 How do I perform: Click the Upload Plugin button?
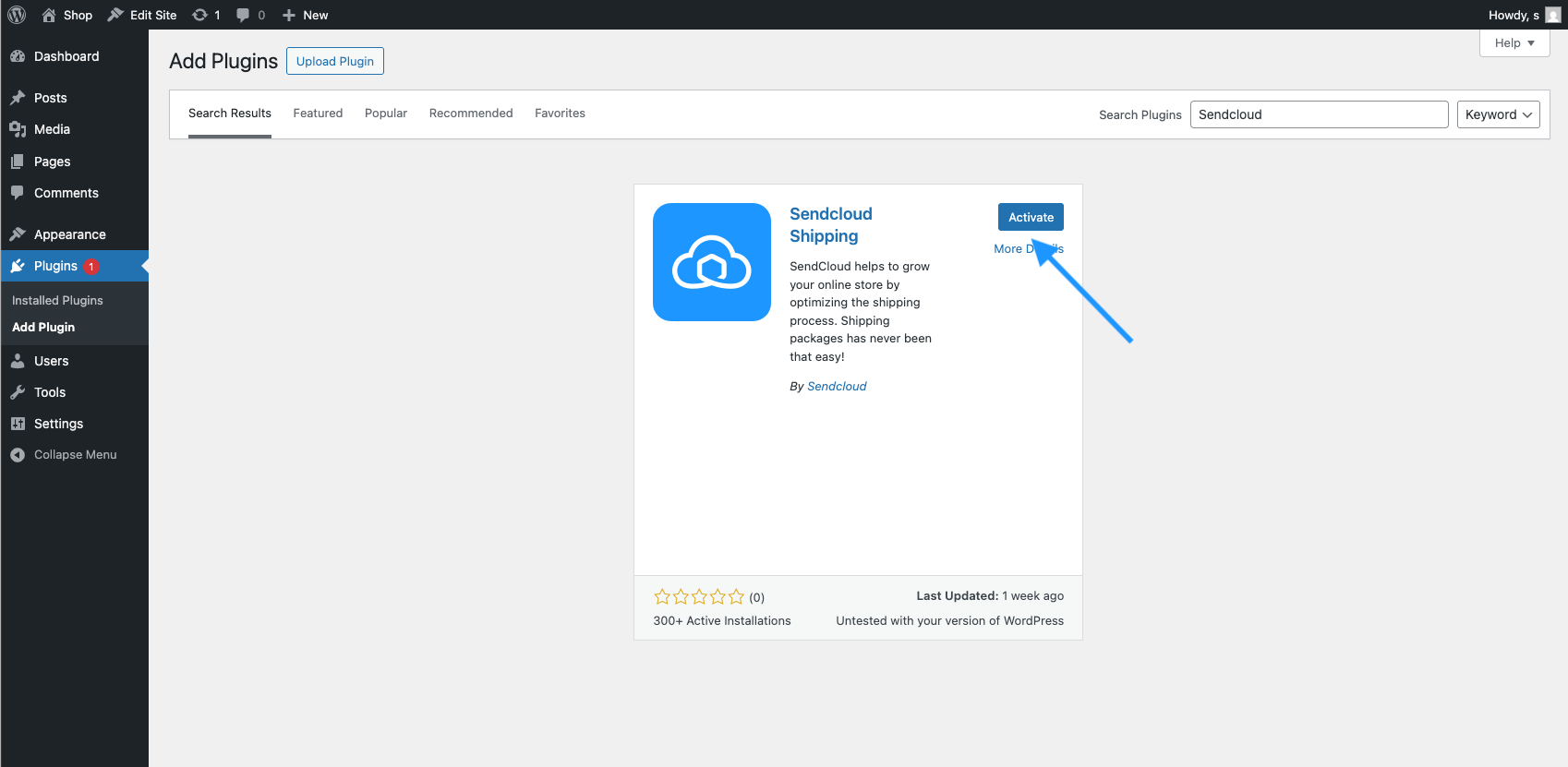335,61
